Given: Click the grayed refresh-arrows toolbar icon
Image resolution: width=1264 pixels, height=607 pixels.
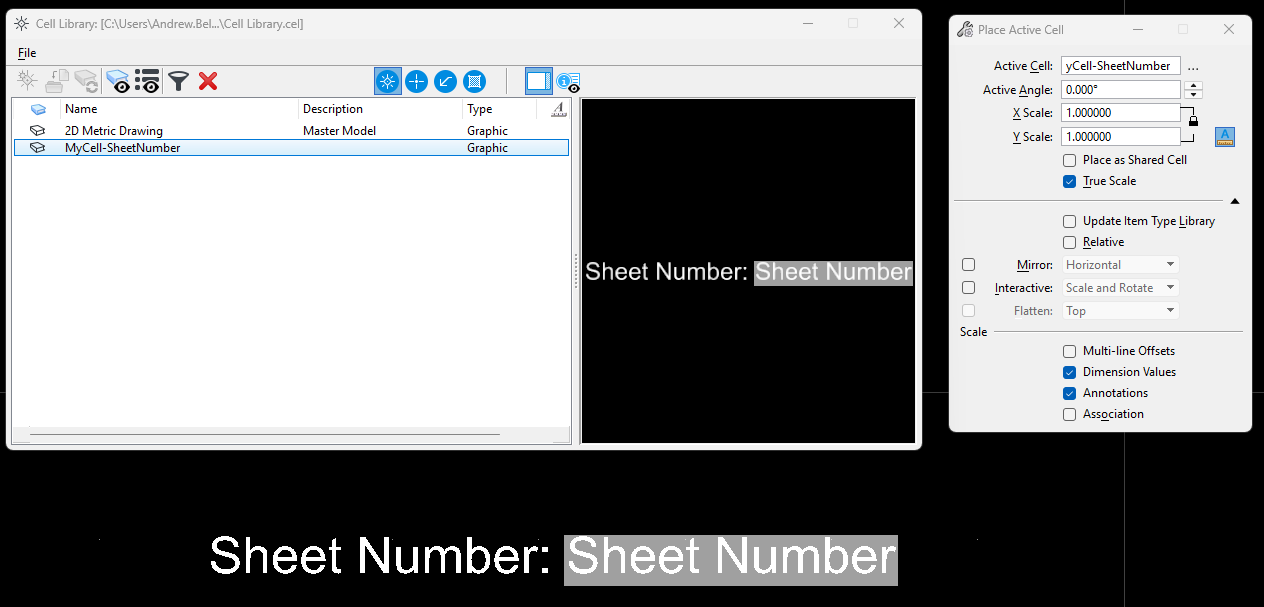Looking at the screenshot, I should 87,81.
